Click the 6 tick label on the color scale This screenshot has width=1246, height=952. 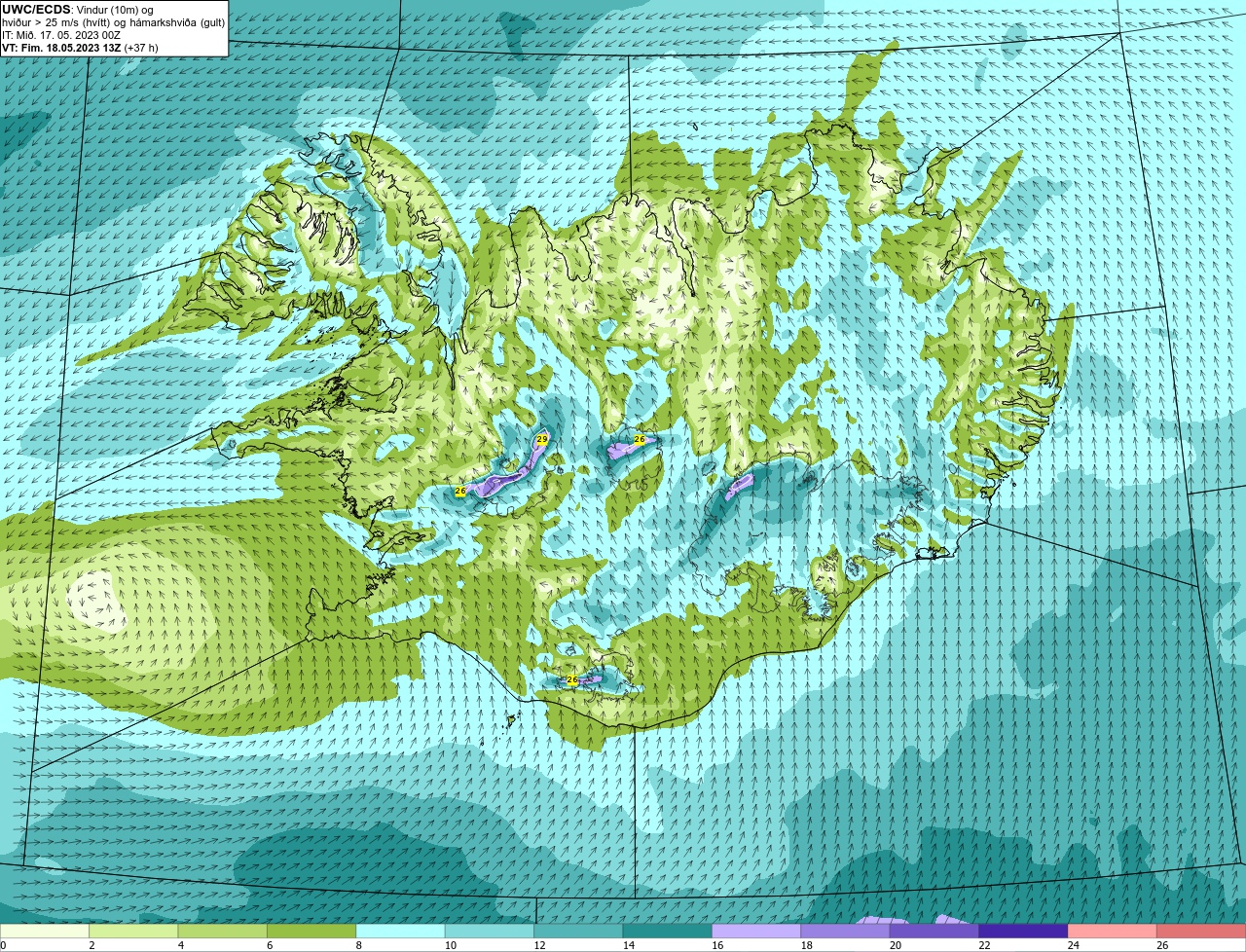point(270,945)
